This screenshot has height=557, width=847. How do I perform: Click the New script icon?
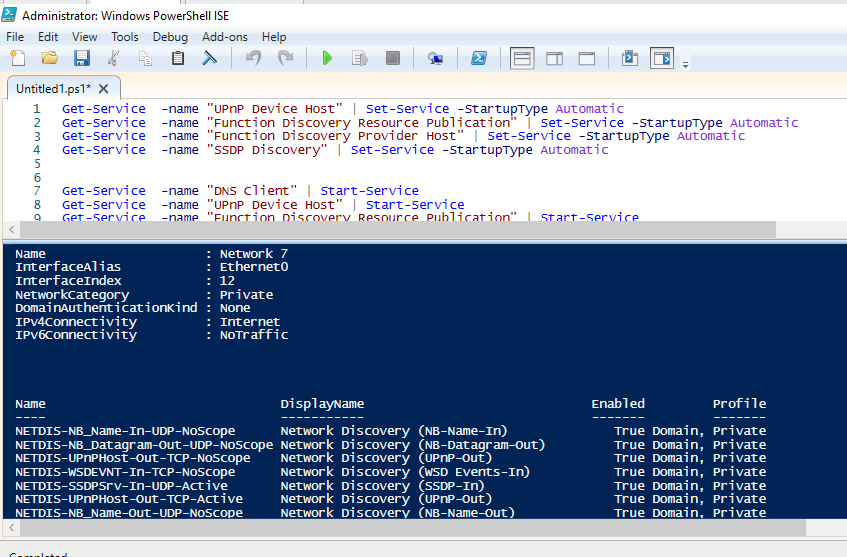point(18,58)
